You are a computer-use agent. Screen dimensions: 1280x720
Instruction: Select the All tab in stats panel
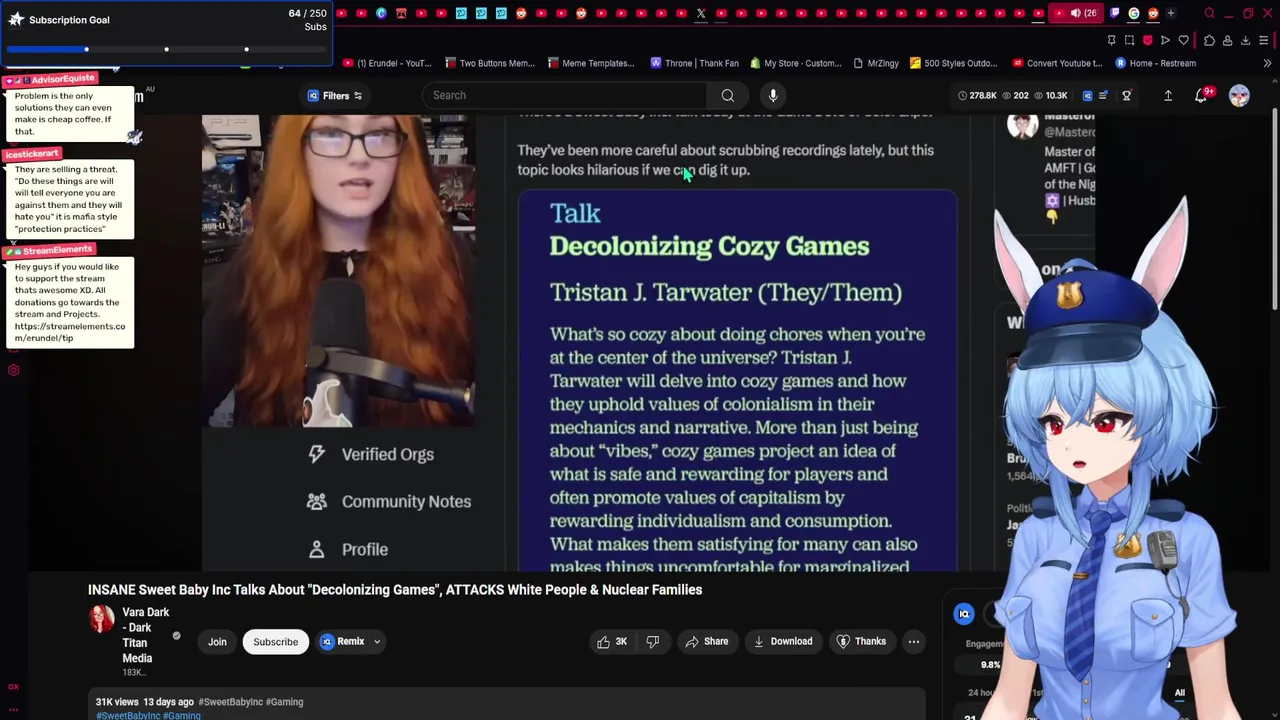pyautogui.click(x=1179, y=693)
